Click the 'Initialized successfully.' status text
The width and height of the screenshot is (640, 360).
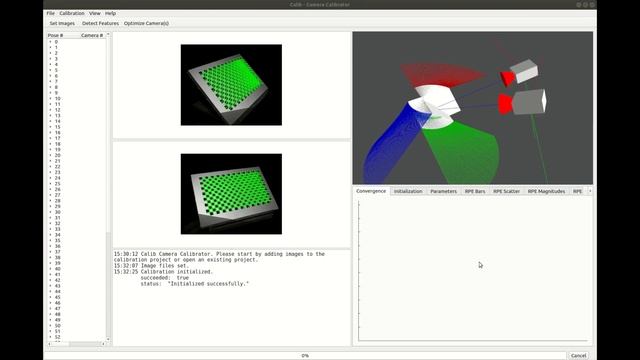pos(208,284)
